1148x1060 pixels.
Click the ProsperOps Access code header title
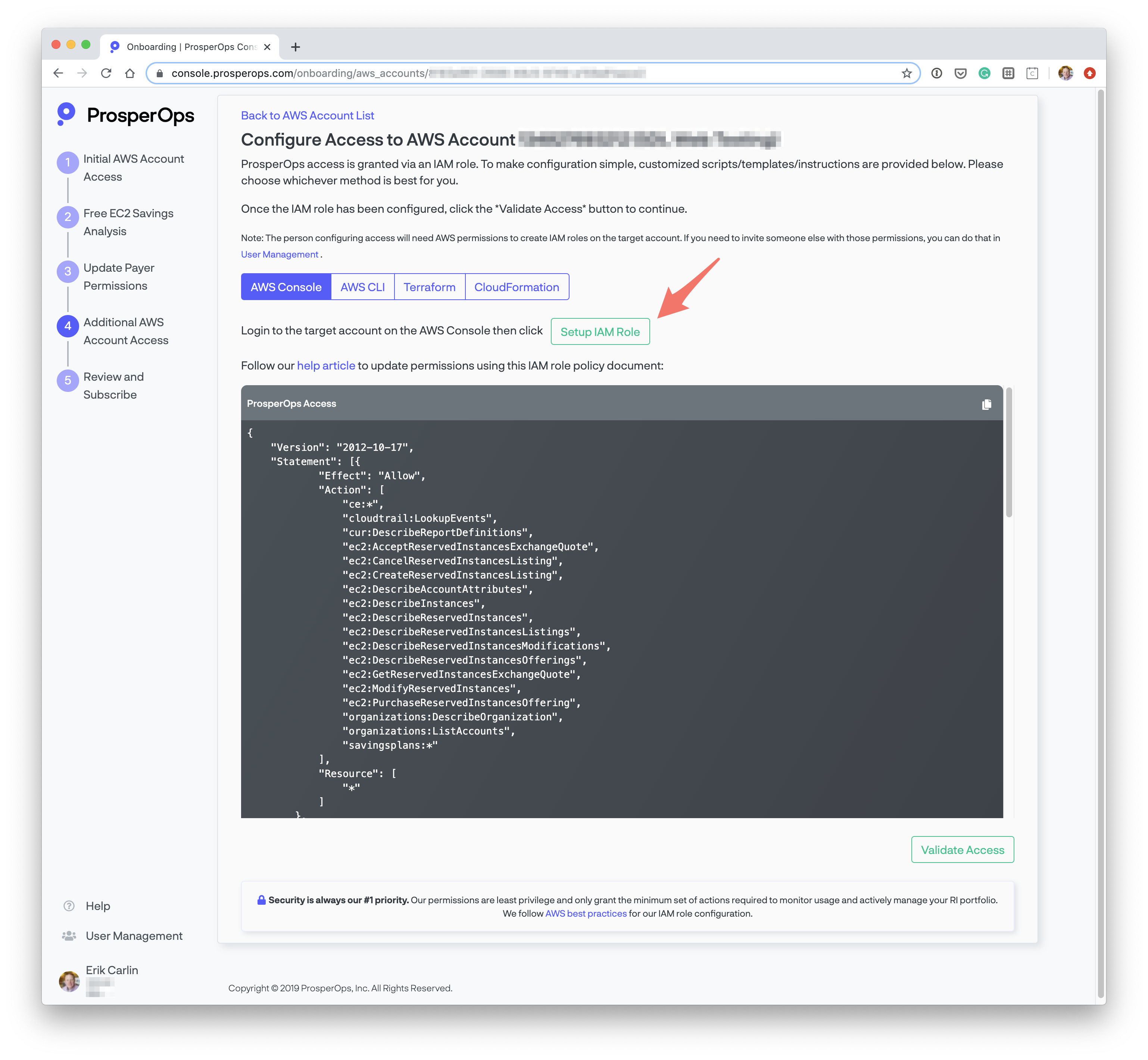coord(291,403)
